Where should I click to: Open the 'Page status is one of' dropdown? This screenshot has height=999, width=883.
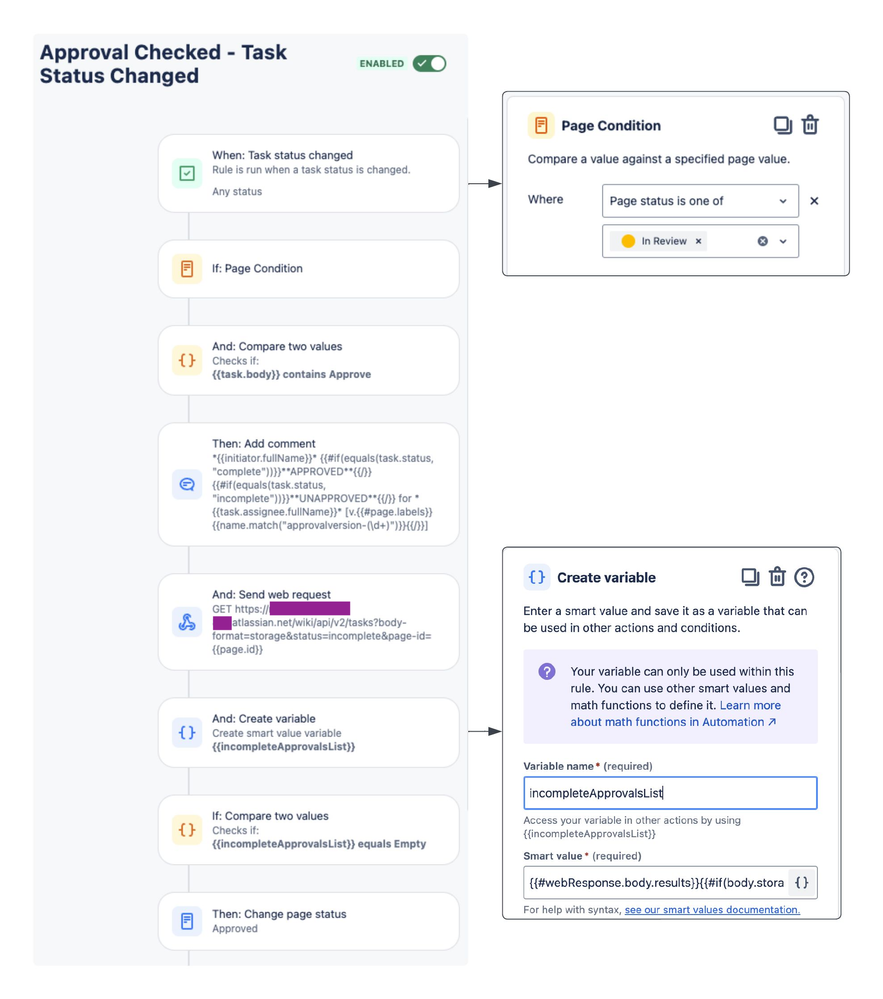point(700,201)
